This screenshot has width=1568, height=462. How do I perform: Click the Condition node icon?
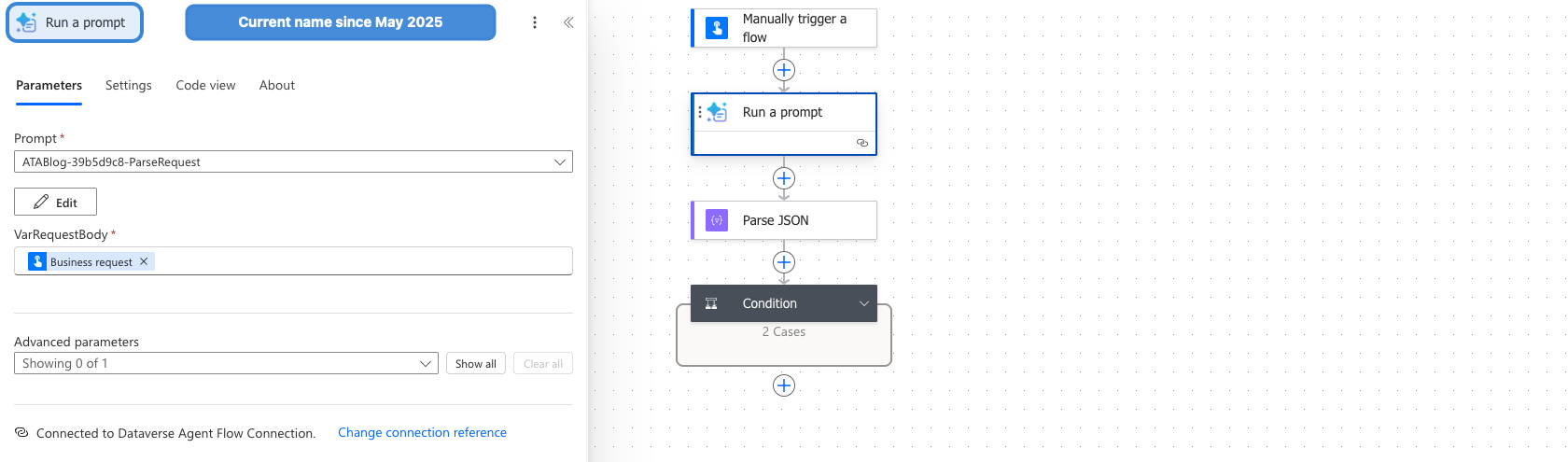711,303
